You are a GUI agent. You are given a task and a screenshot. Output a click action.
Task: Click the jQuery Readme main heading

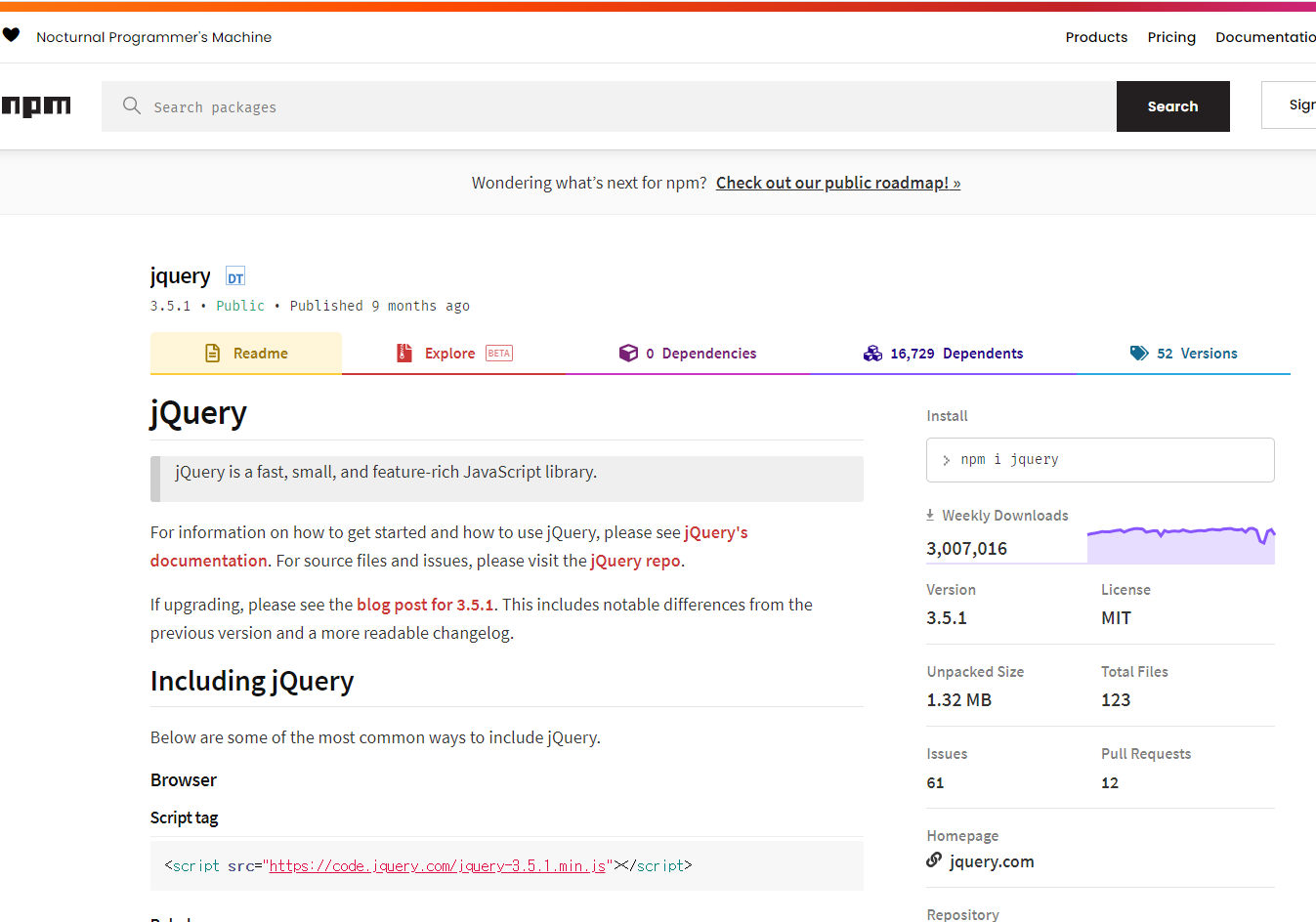pyautogui.click(x=198, y=413)
